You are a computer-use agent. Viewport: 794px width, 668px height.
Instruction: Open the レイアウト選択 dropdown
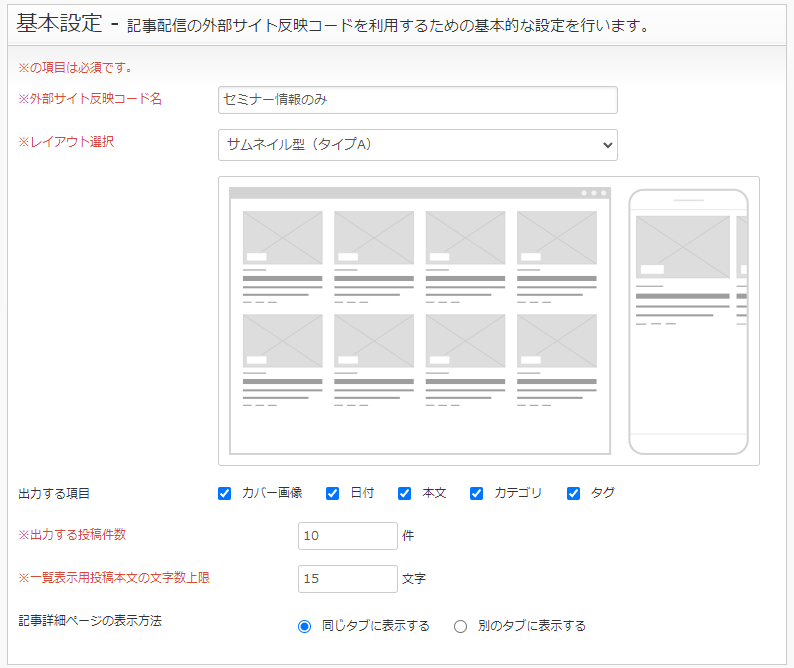(x=418, y=145)
